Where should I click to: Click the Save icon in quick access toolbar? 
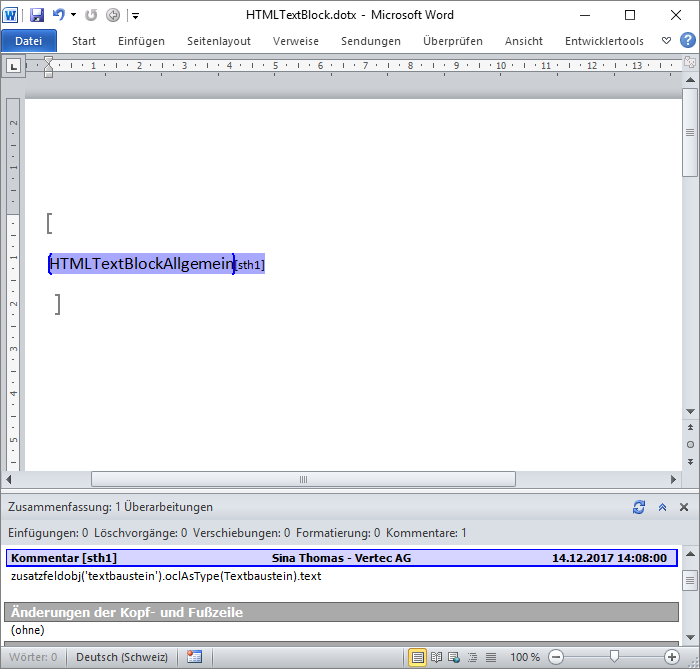click(37, 15)
